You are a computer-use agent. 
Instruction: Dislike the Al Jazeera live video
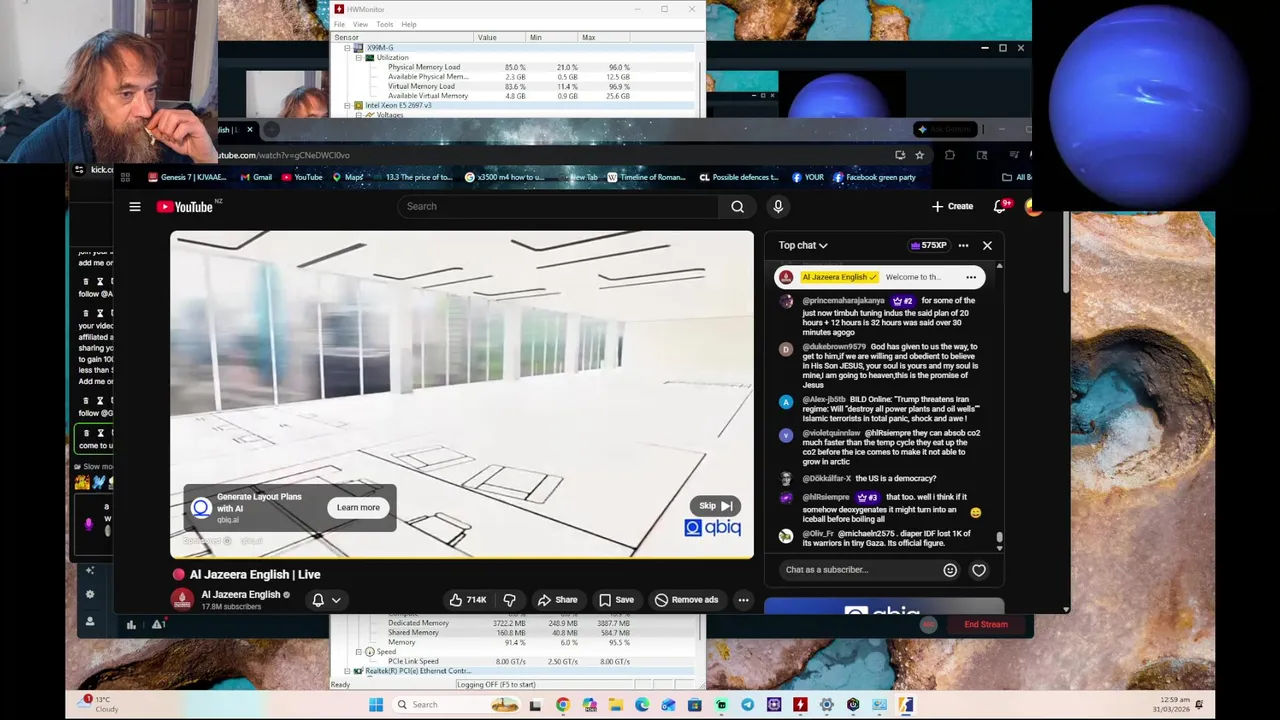(x=509, y=600)
